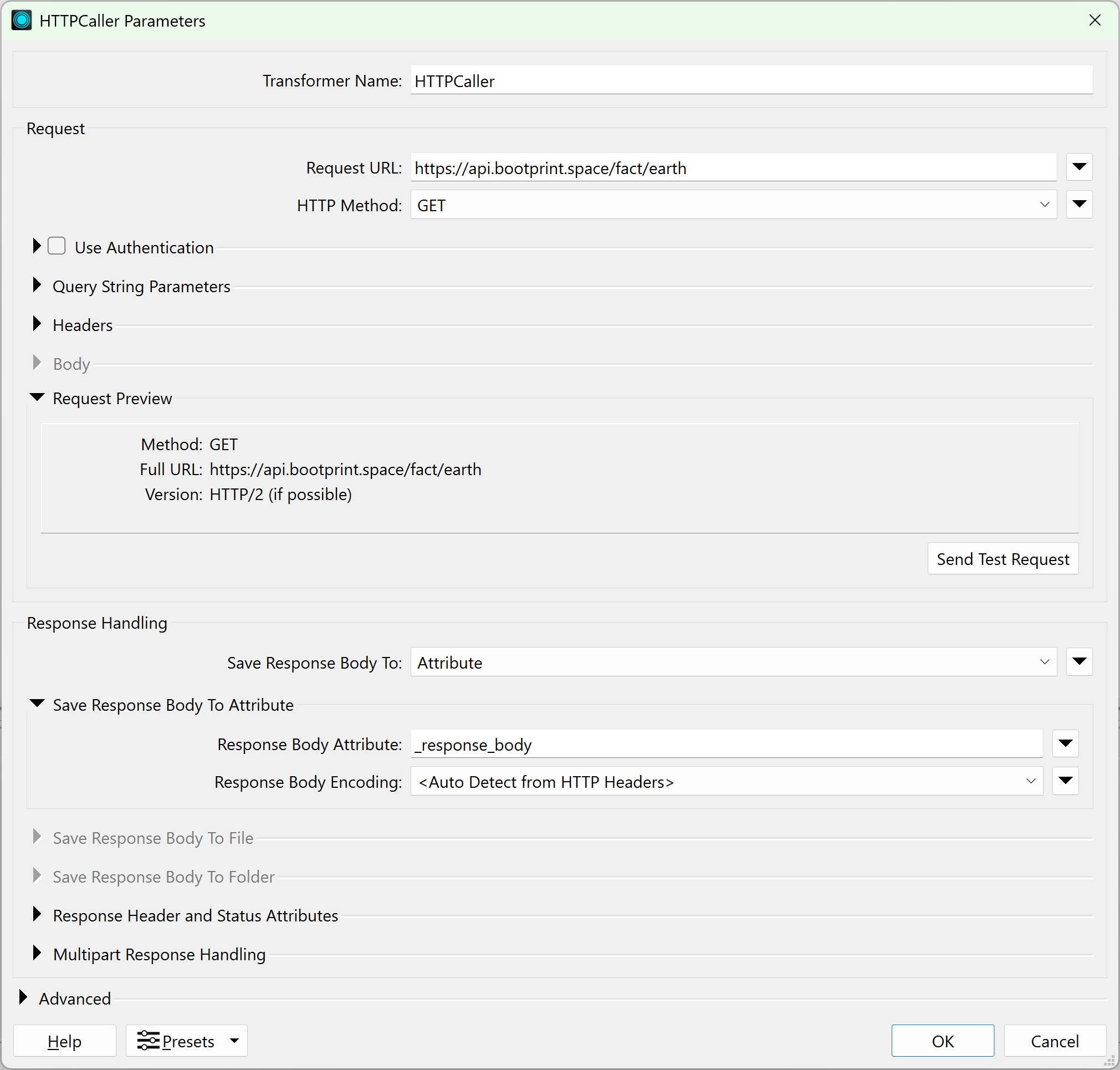Click the arrow menu beside Request URL
Image resolution: width=1120 pixels, height=1070 pixels.
[1078, 167]
